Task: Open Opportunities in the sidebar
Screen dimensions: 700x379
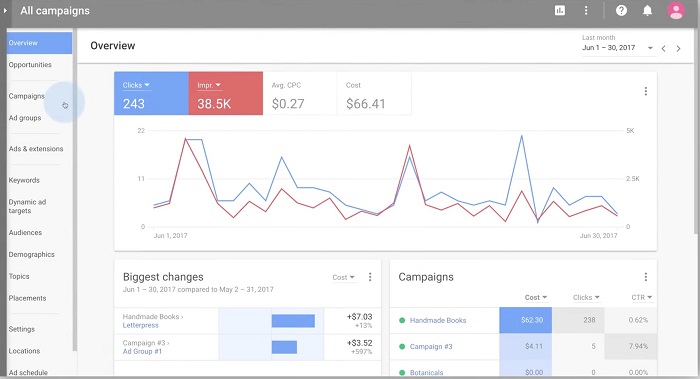Action: (30, 65)
